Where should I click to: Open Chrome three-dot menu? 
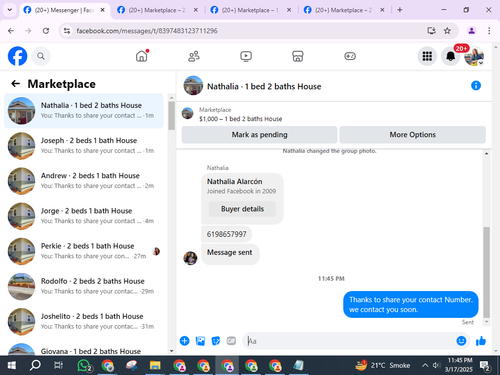click(489, 31)
